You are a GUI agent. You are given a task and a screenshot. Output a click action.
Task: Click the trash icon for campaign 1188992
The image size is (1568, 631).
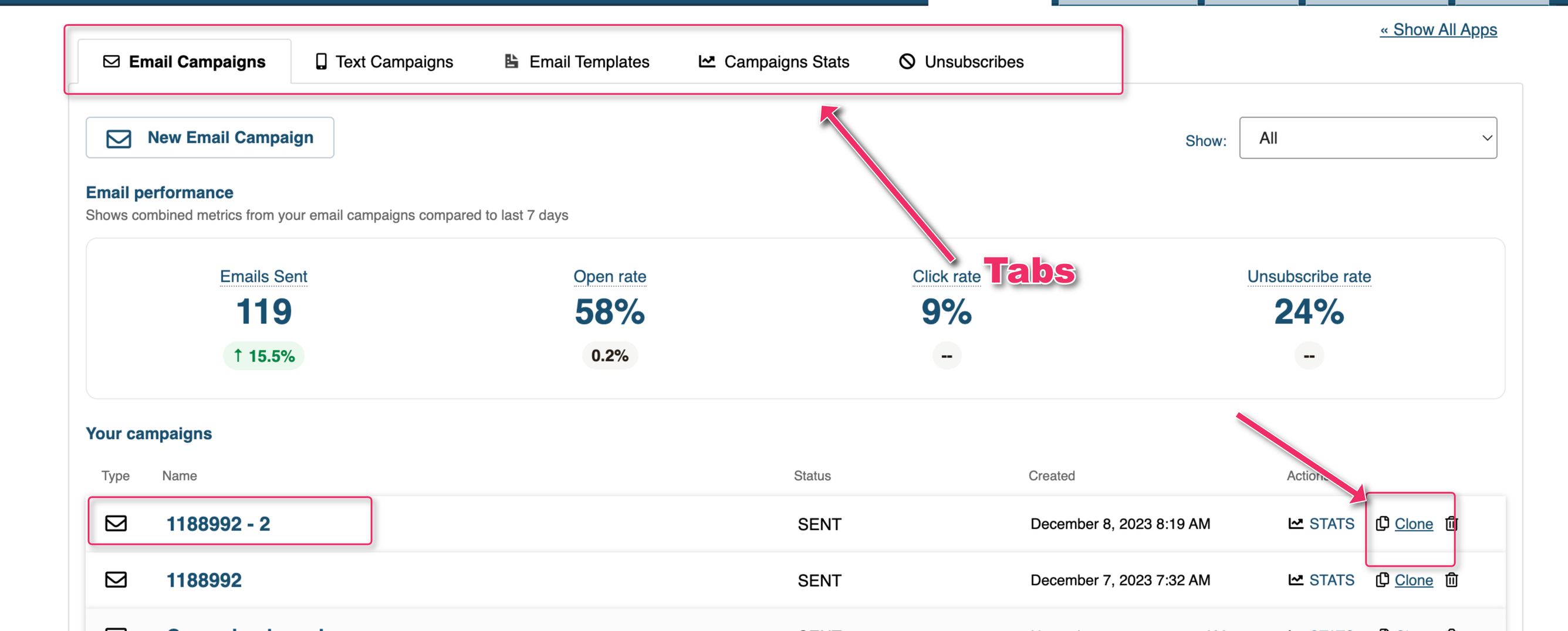[x=1451, y=580]
